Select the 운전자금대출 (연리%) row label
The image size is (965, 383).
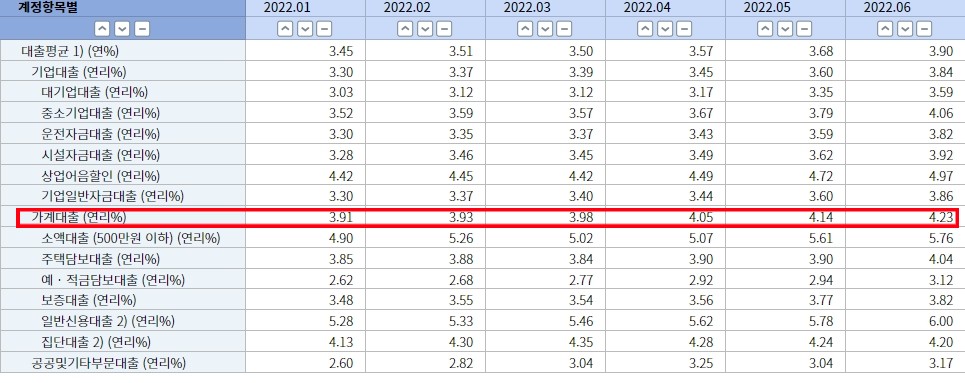[100, 134]
